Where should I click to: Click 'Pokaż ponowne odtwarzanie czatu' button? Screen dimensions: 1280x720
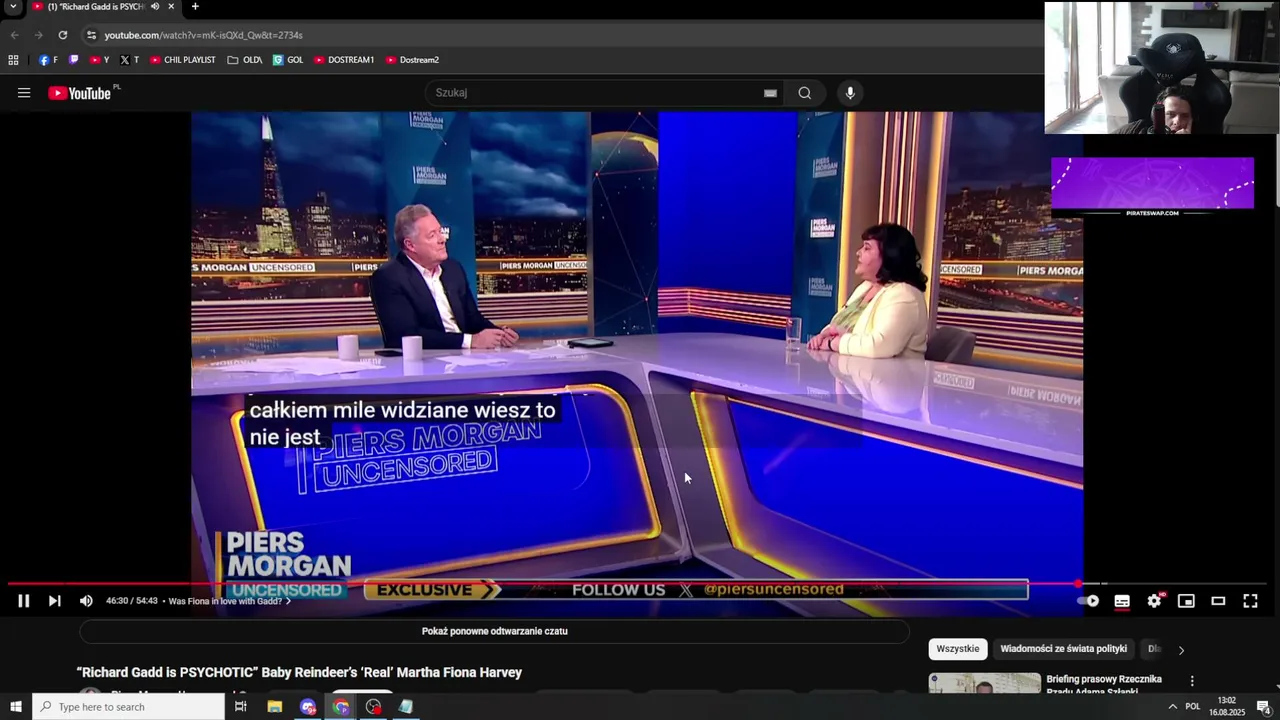click(495, 631)
